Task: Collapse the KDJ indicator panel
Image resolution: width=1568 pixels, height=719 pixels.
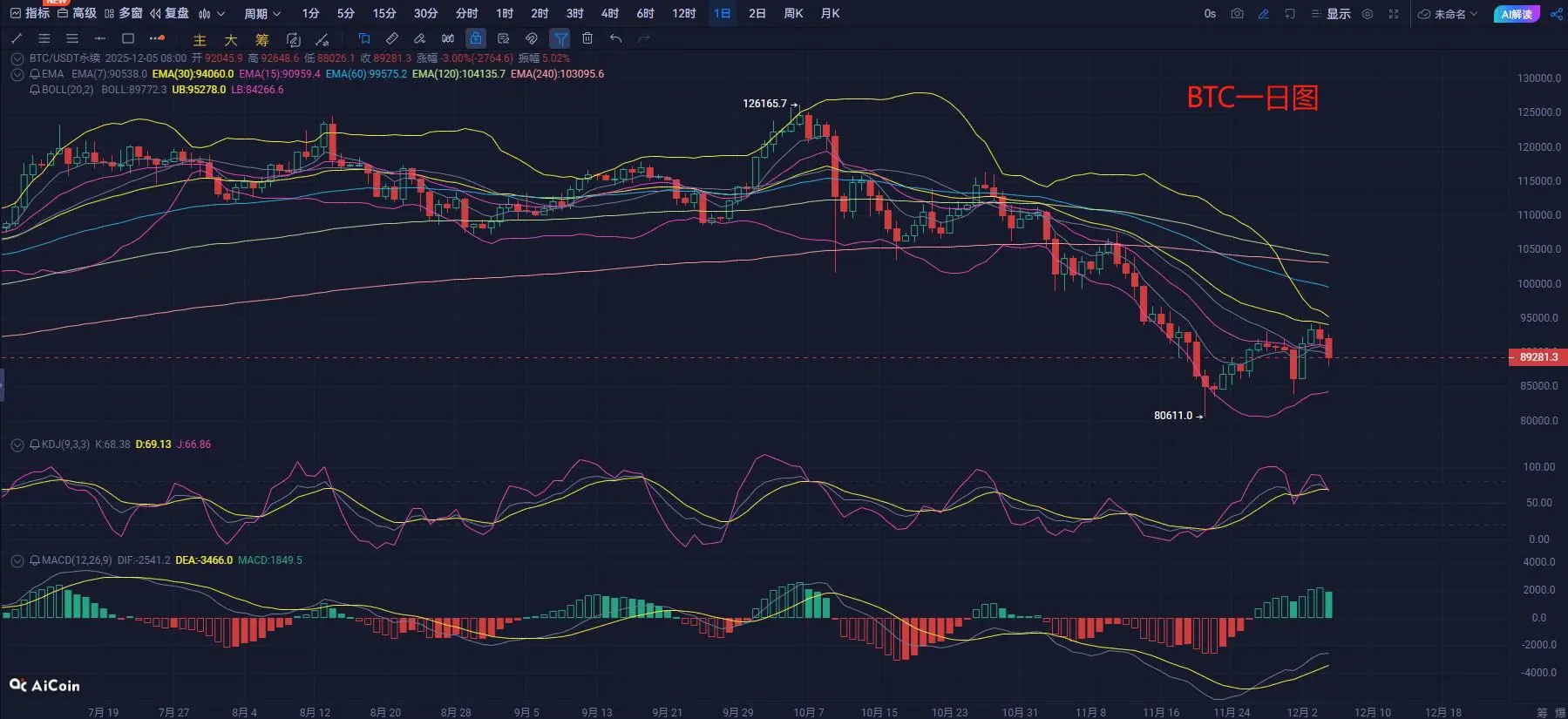Action: pos(17,444)
